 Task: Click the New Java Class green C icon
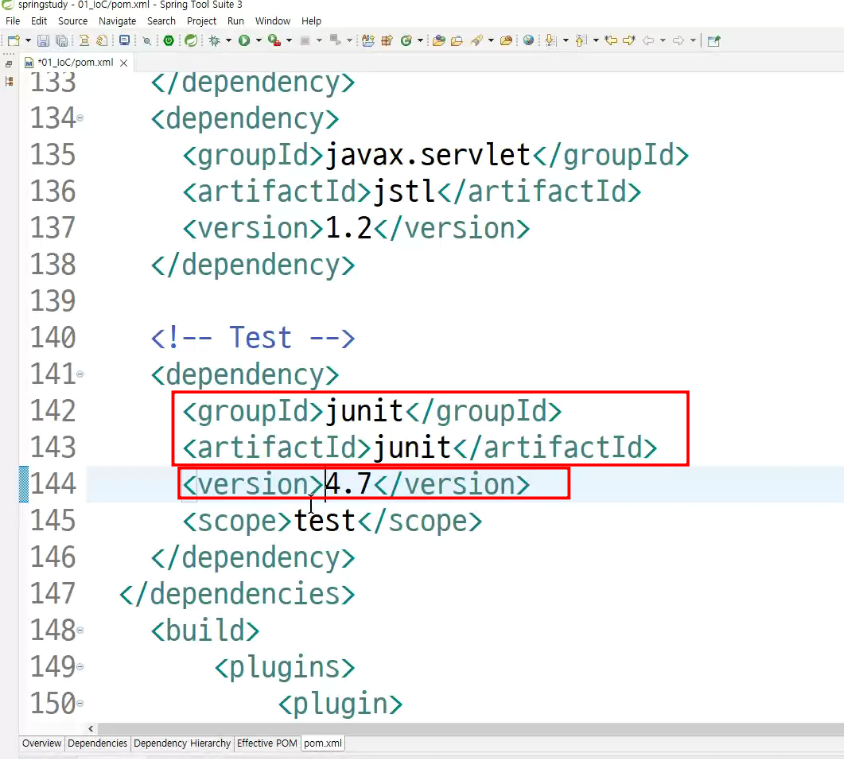coord(406,40)
